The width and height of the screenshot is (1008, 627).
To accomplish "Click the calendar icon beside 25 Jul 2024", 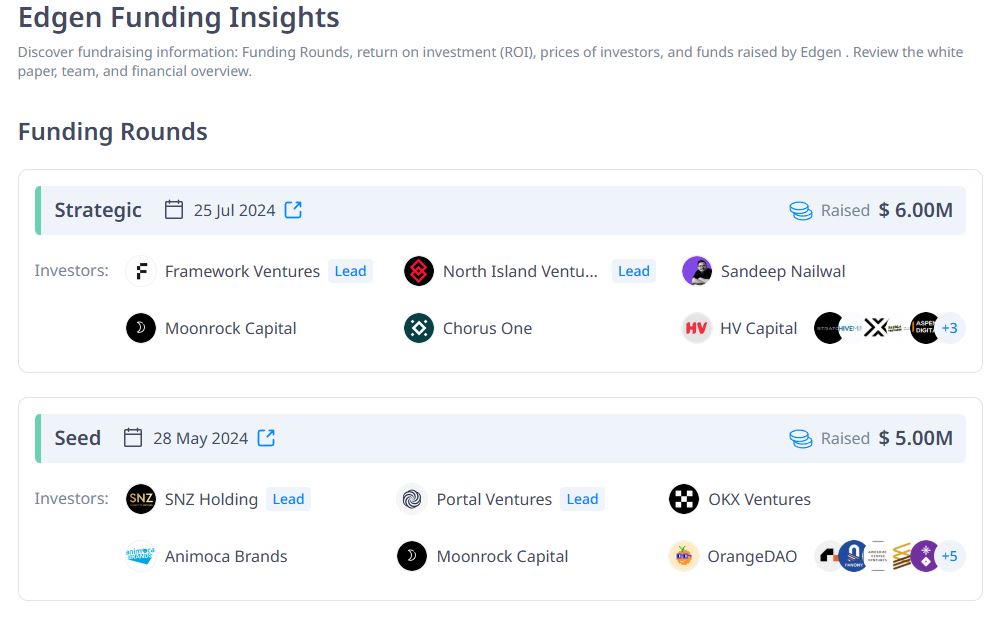I will point(173,210).
